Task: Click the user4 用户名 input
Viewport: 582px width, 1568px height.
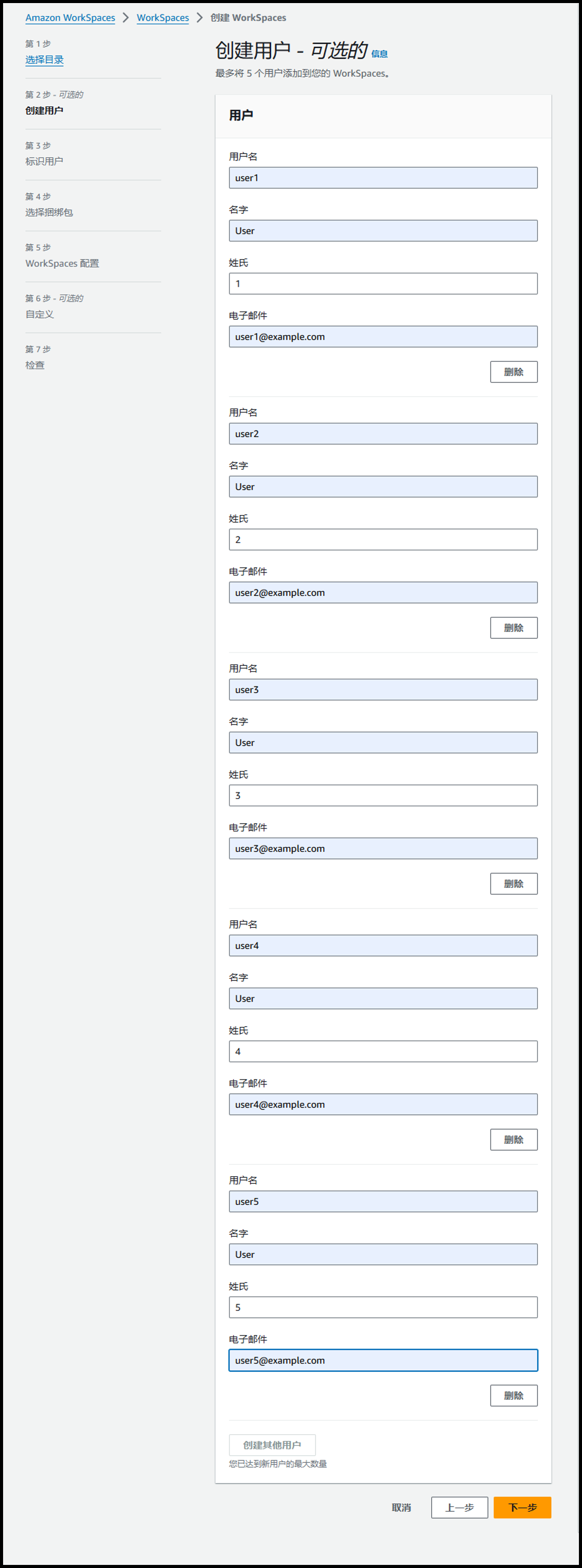Action: click(383, 945)
